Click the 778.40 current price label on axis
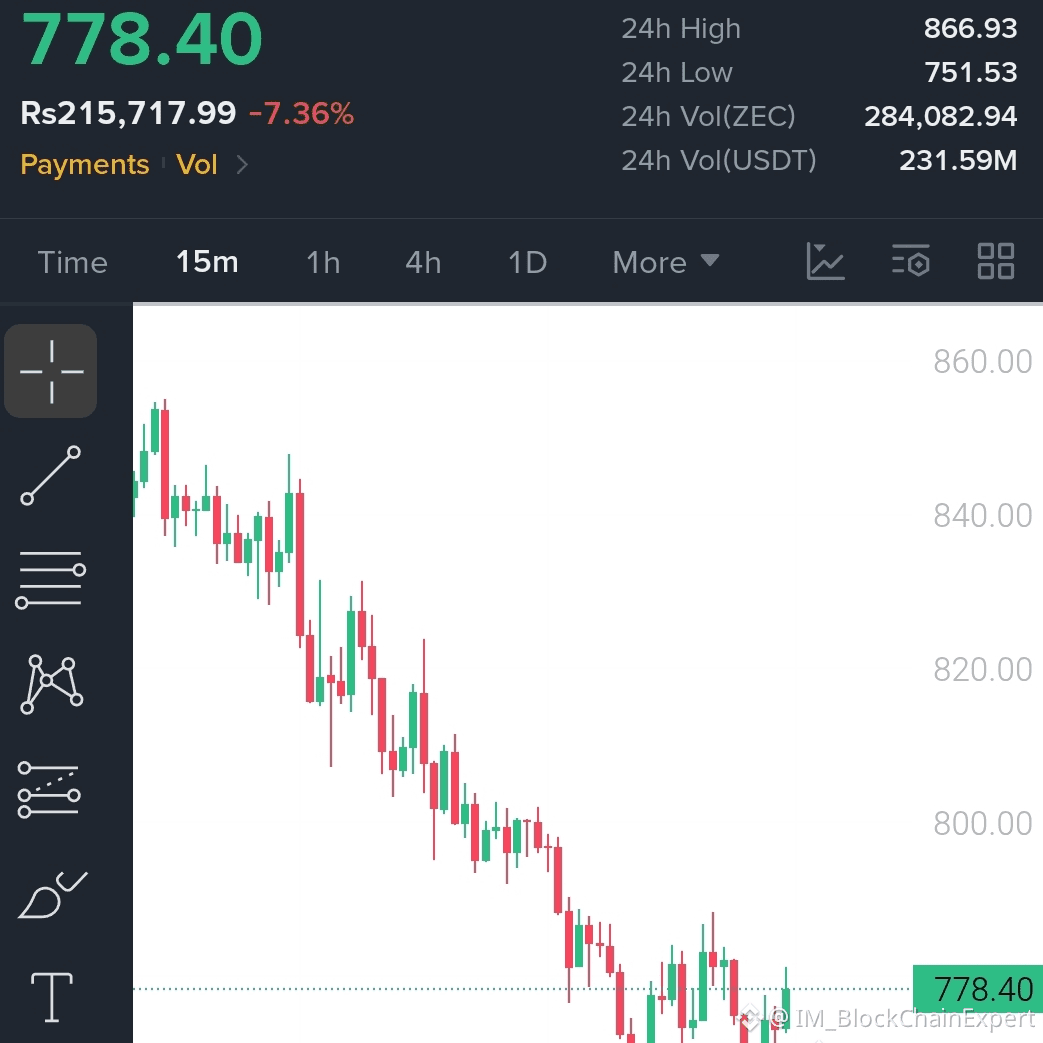 (x=977, y=989)
